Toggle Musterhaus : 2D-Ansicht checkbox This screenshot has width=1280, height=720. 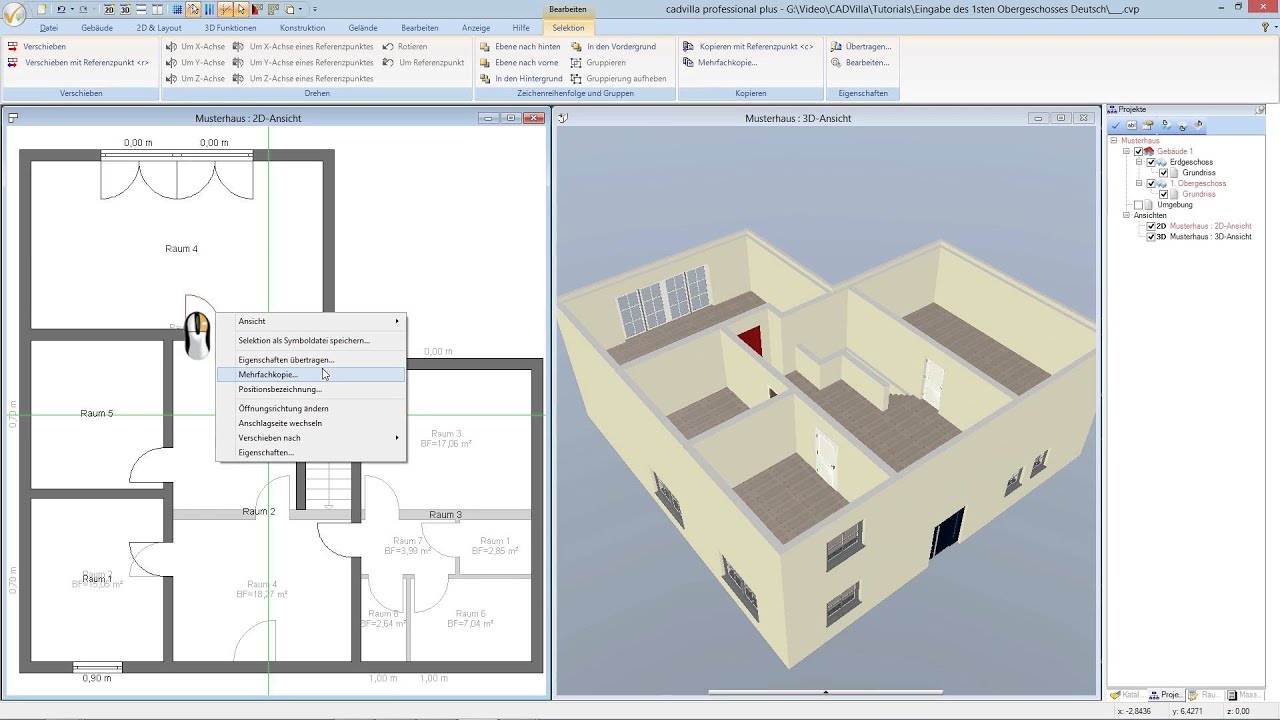pos(1151,226)
